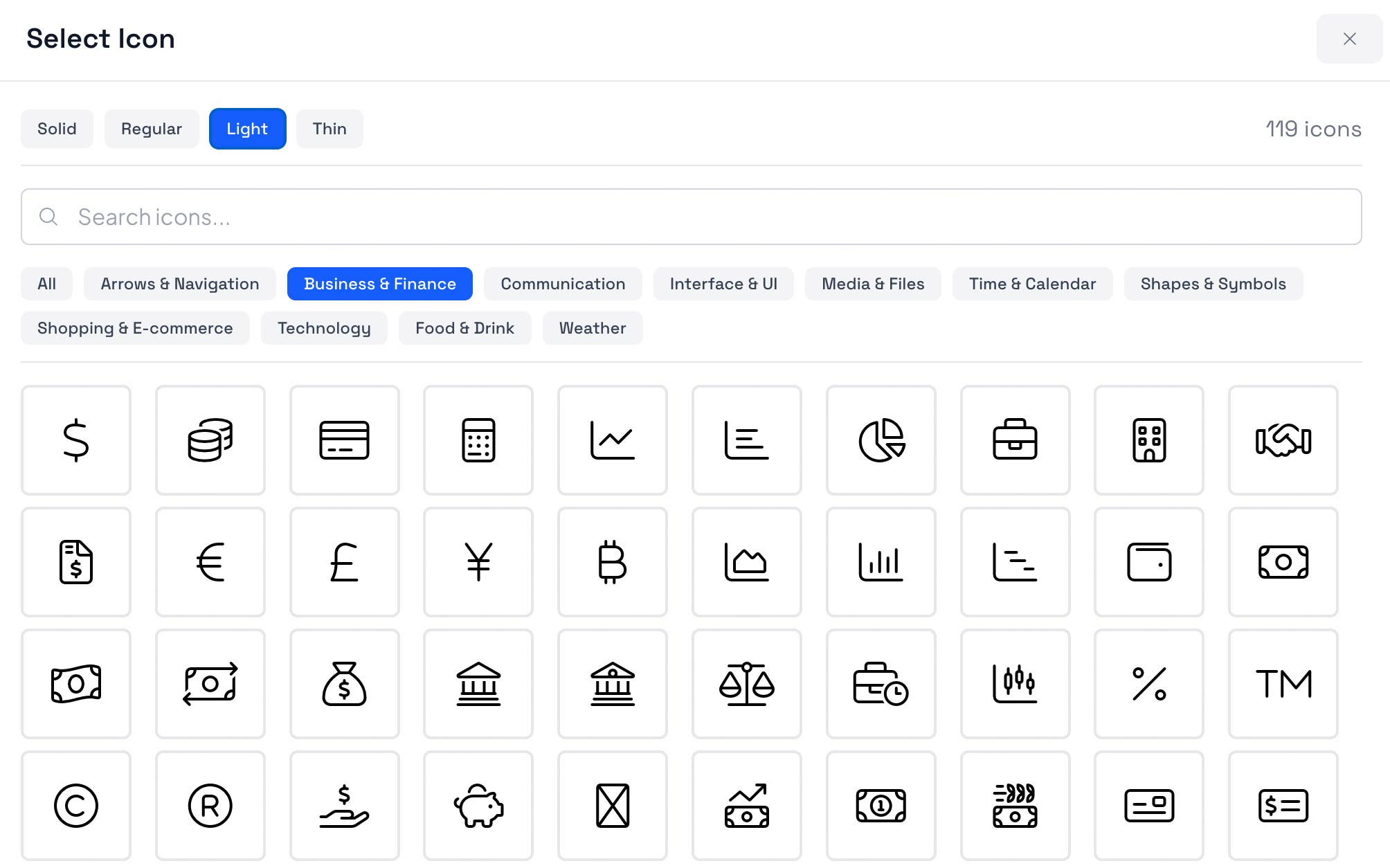
Task: Choose the handshake icon
Action: coord(1283,440)
